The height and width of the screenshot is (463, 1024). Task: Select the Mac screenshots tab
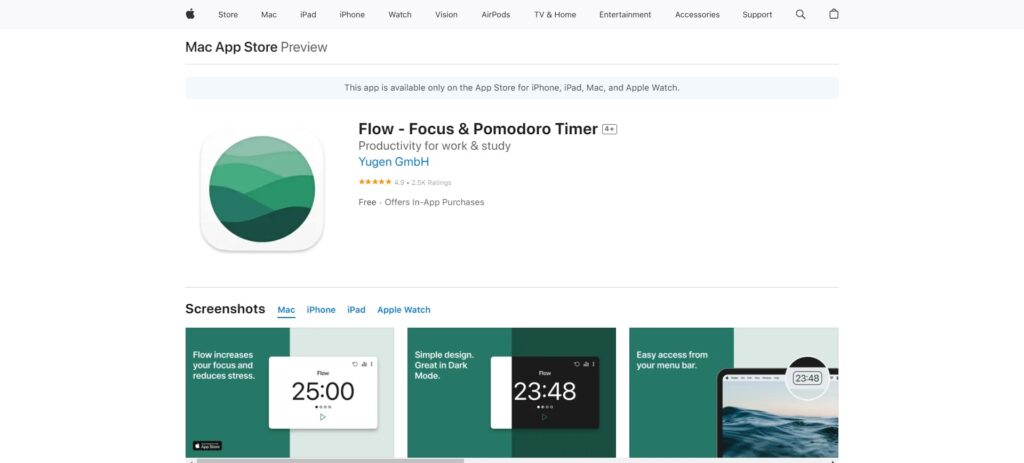(x=286, y=310)
